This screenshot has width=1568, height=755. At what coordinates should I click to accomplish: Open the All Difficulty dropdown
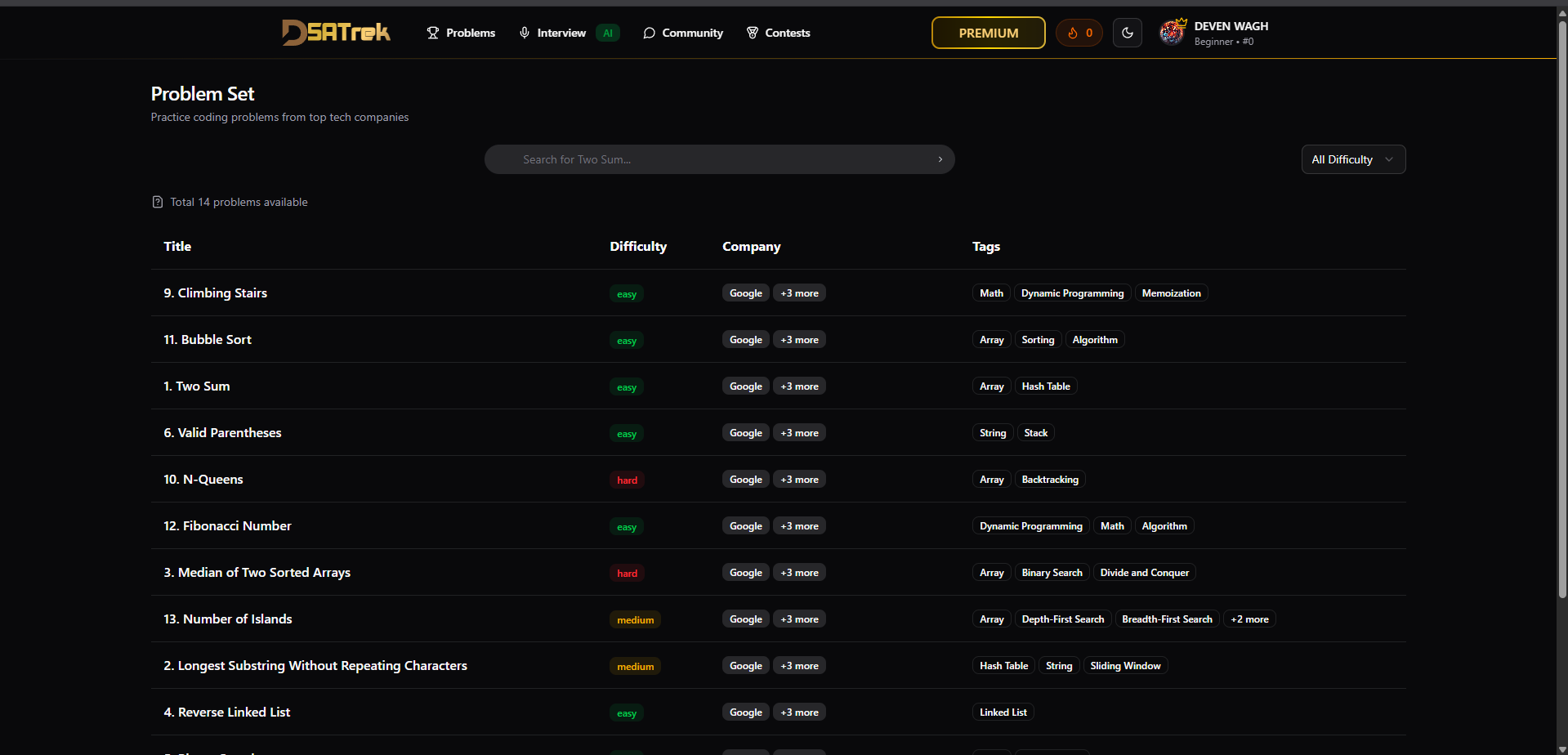click(1353, 159)
